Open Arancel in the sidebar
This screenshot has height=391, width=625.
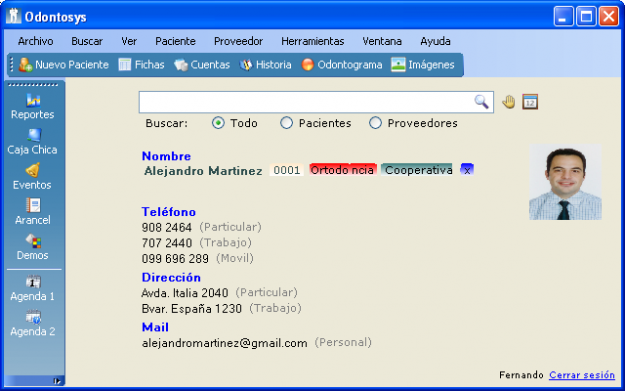tap(33, 212)
